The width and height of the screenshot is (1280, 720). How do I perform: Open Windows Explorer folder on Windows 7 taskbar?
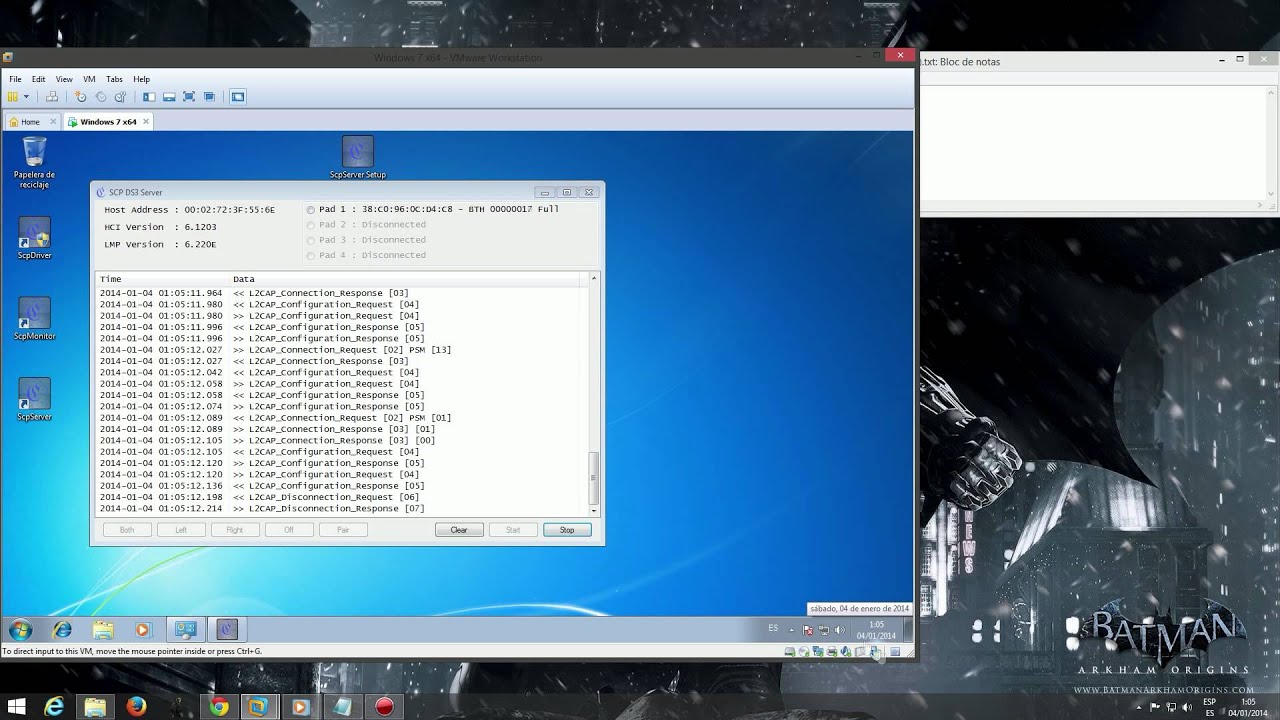pyautogui.click(x=102, y=630)
